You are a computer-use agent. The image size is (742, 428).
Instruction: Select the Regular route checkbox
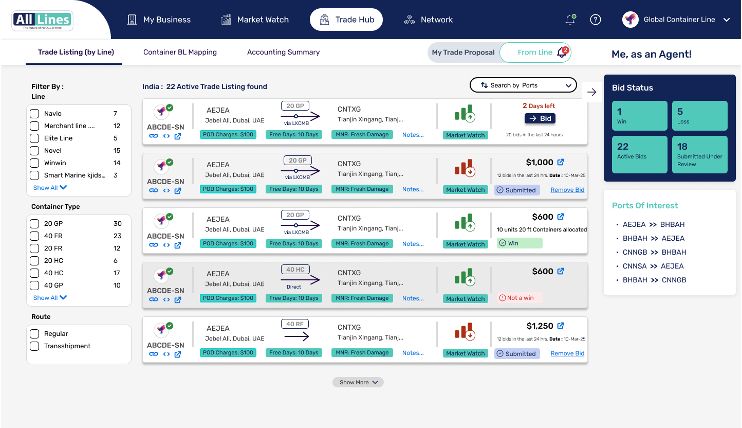click(x=35, y=334)
